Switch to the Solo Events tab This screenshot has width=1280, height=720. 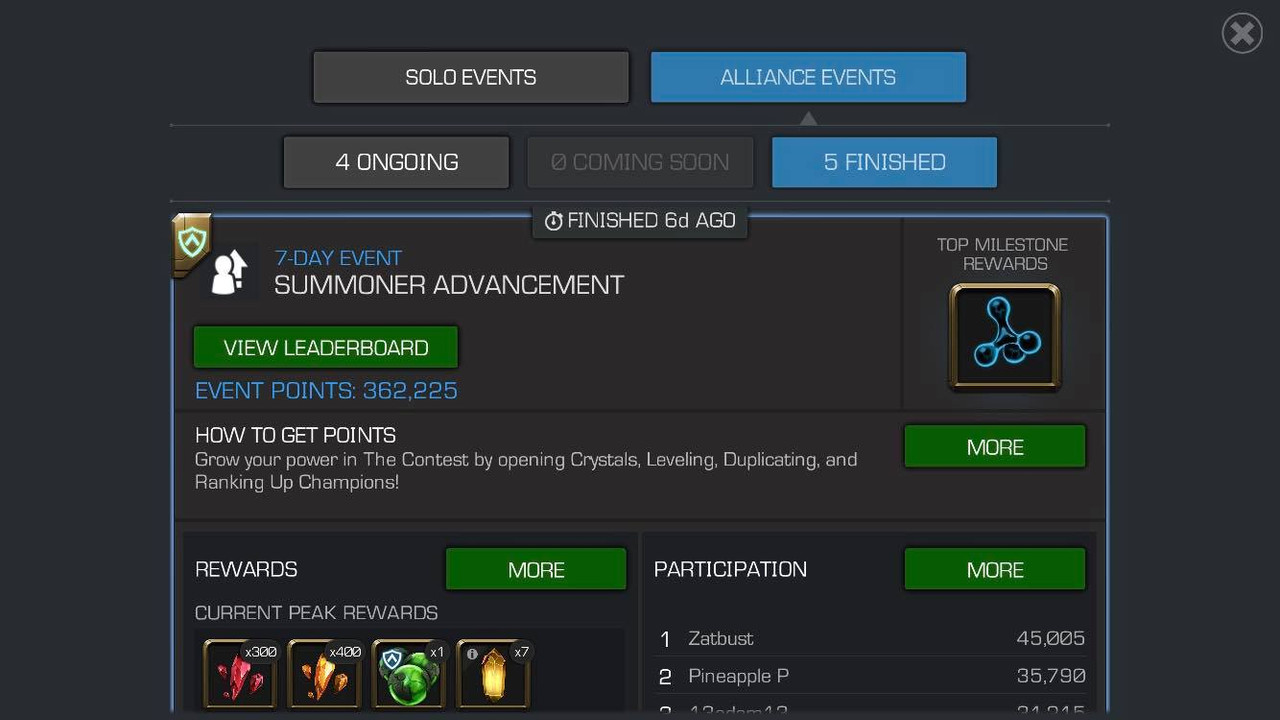click(x=471, y=77)
